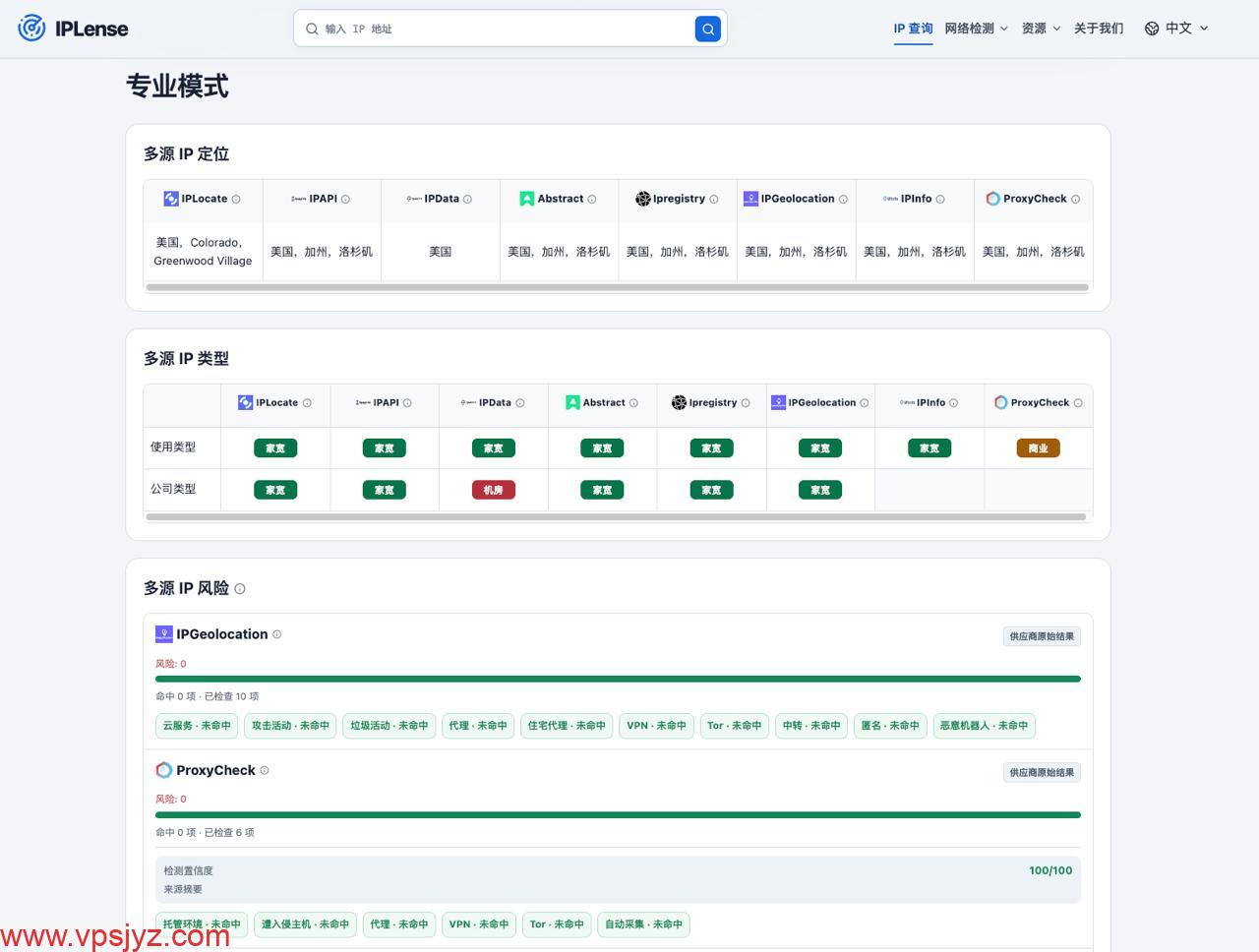Click info icon beside IPGeolocation in 类型 table
This screenshot has height=952, width=1259.
[865, 403]
